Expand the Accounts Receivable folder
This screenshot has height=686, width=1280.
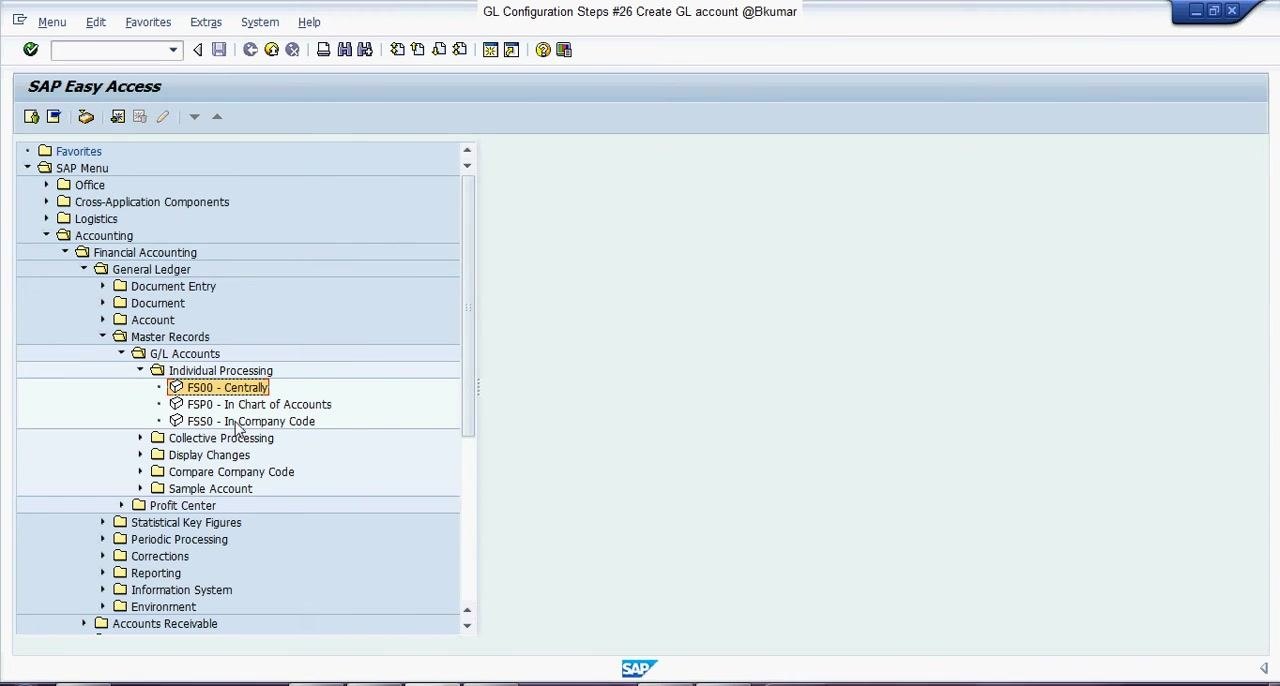[84, 623]
